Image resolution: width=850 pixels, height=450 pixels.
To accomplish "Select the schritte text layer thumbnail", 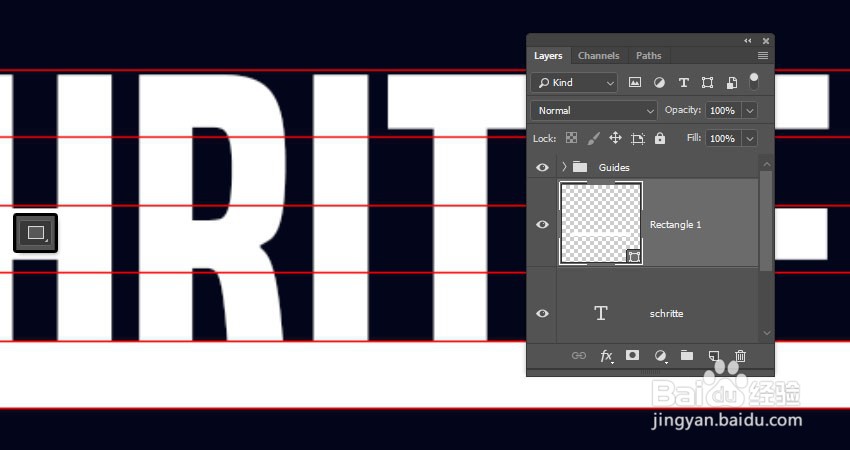I will (x=601, y=313).
